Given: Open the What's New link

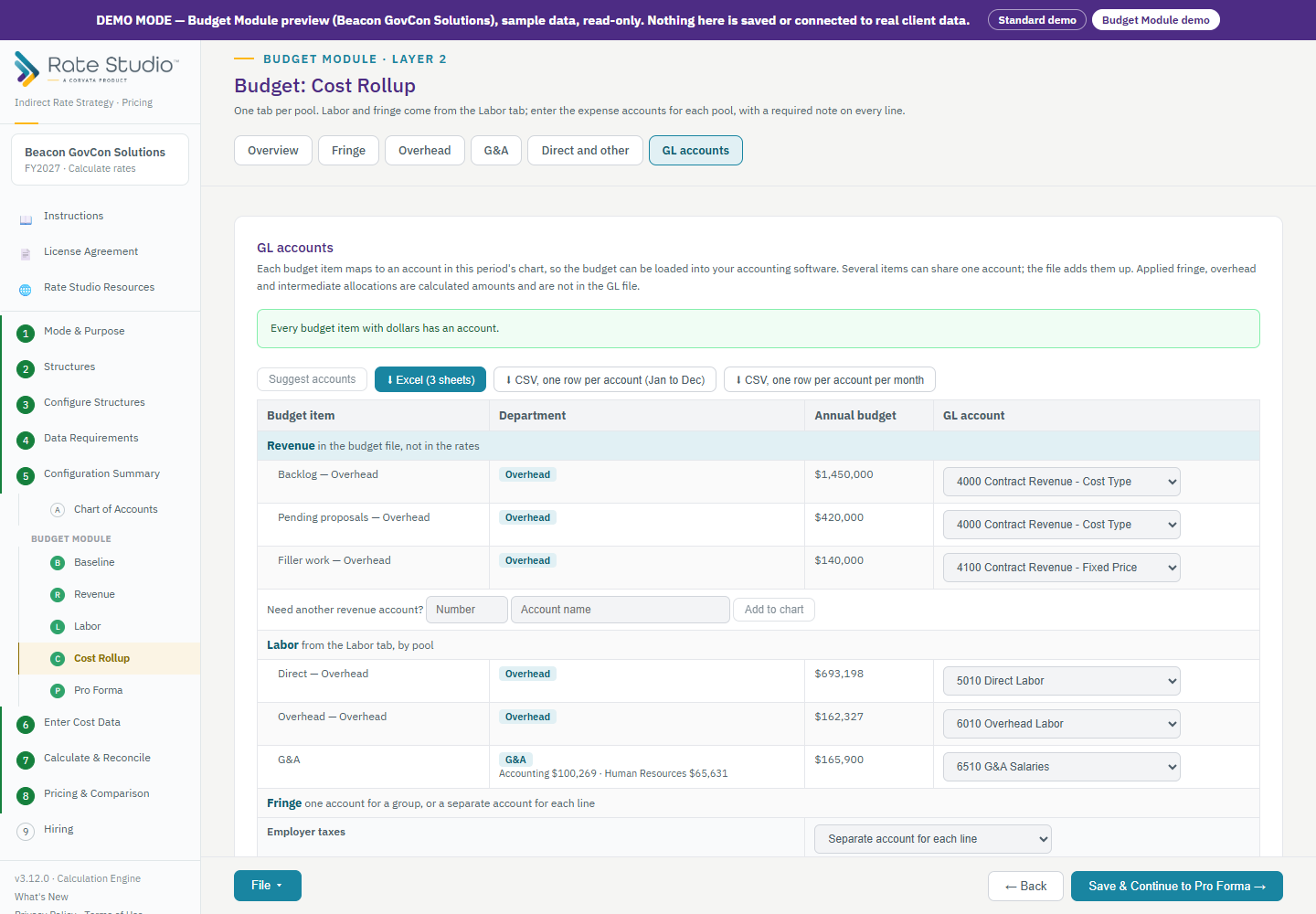Looking at the screenshot, I should click(41, 897).
